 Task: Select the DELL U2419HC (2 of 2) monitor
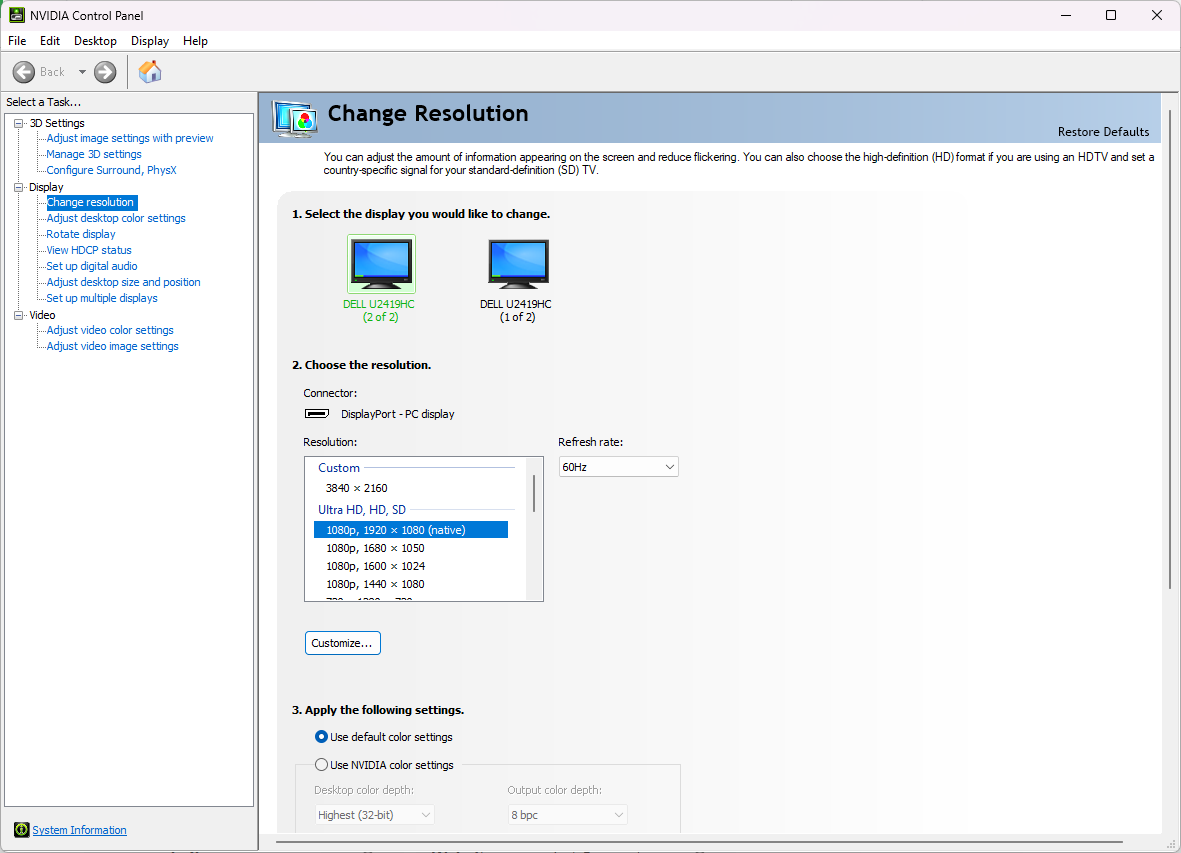381,279
